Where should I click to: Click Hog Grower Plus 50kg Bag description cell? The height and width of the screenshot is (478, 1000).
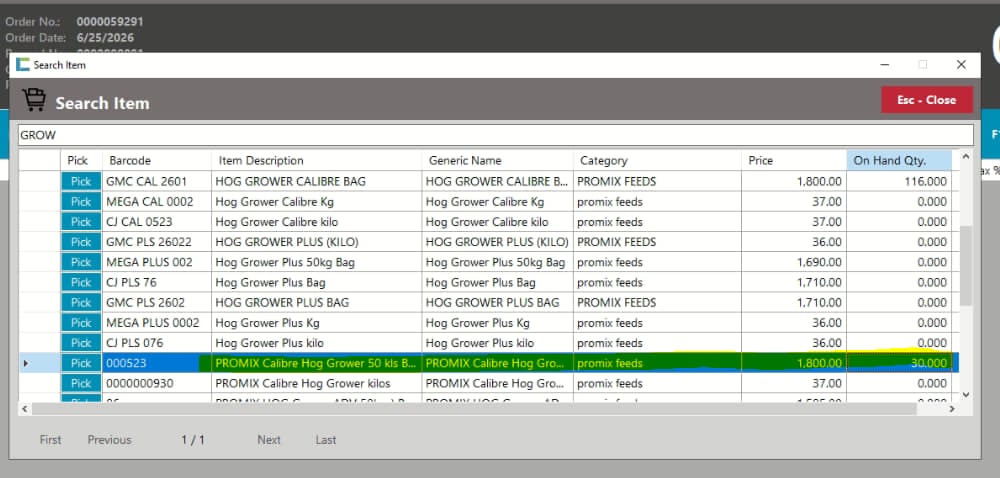(x=316, y=263)
